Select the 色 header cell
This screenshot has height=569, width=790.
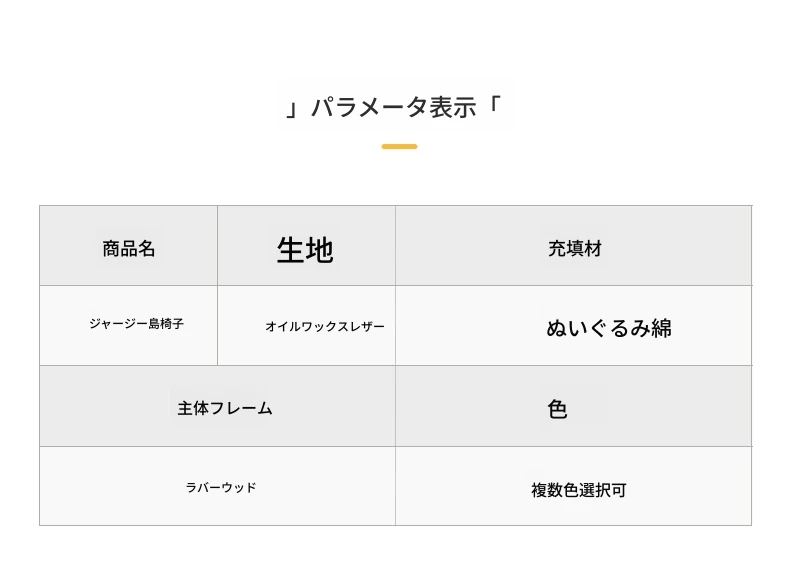557,409
